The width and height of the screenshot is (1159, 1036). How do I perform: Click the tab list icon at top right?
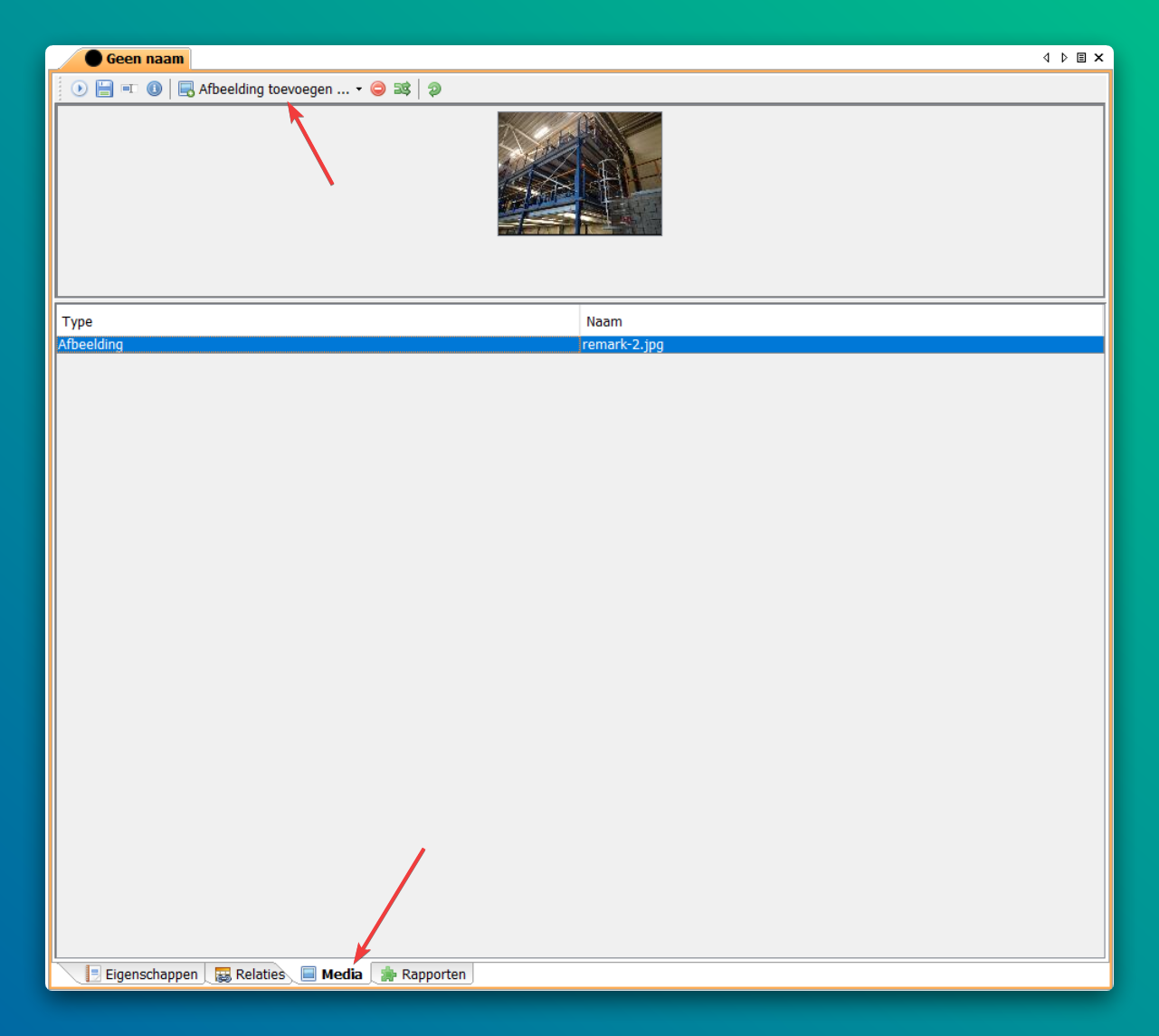tap(1081, 58)
